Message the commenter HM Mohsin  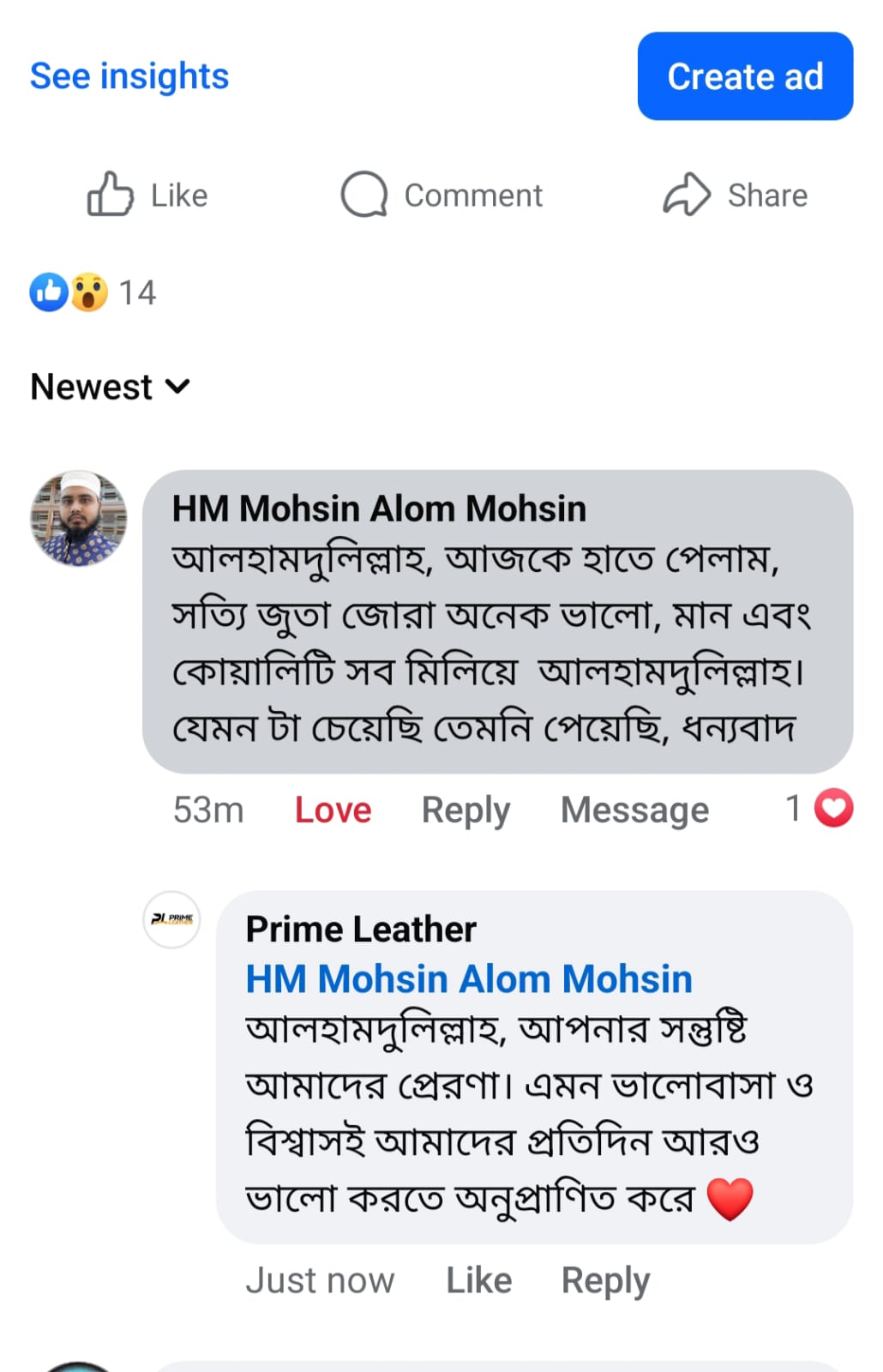634,809
